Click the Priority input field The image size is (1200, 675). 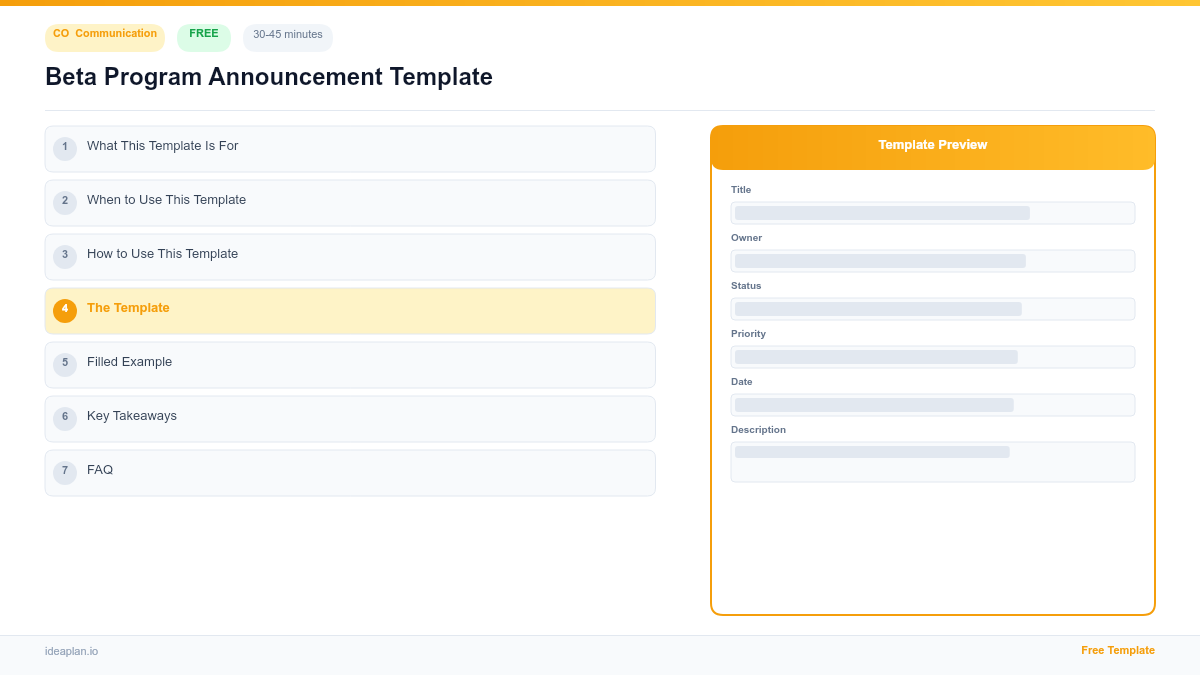[933, 357]
